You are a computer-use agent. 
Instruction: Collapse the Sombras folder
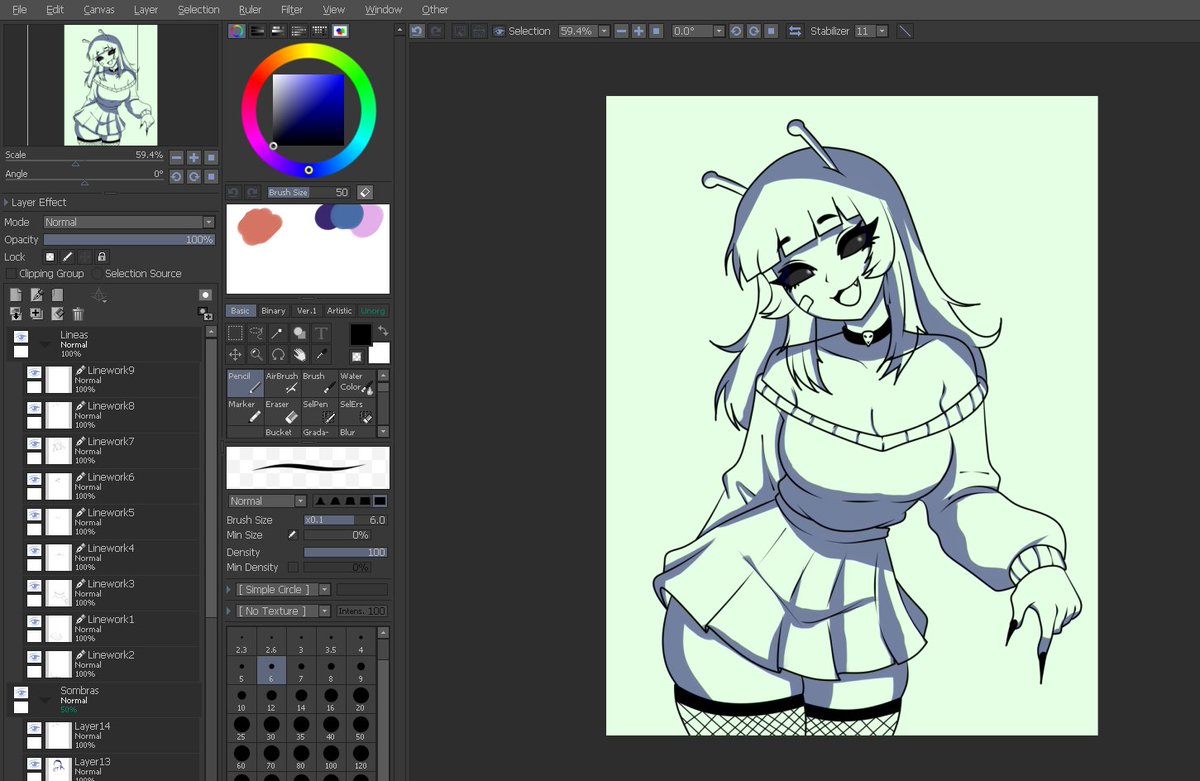coord(44,699)
